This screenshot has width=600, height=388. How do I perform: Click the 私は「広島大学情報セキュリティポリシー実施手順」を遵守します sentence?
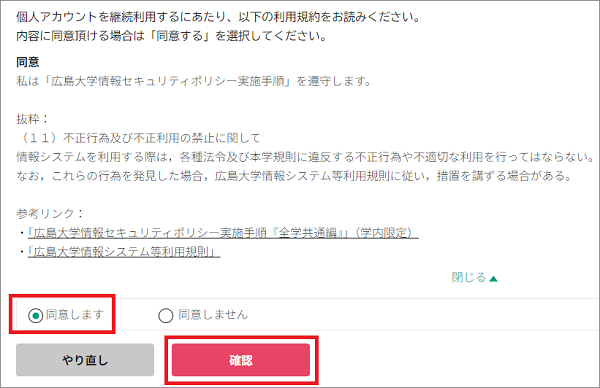point(194,81)
